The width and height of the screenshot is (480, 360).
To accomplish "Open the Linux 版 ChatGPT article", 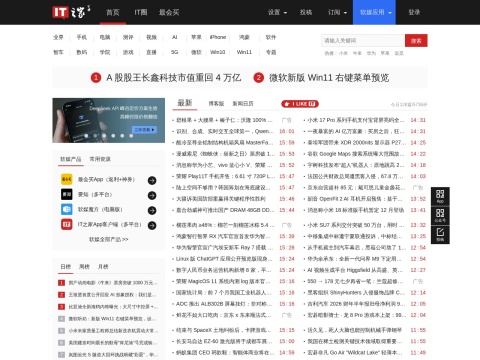I will tap(224, 259).
